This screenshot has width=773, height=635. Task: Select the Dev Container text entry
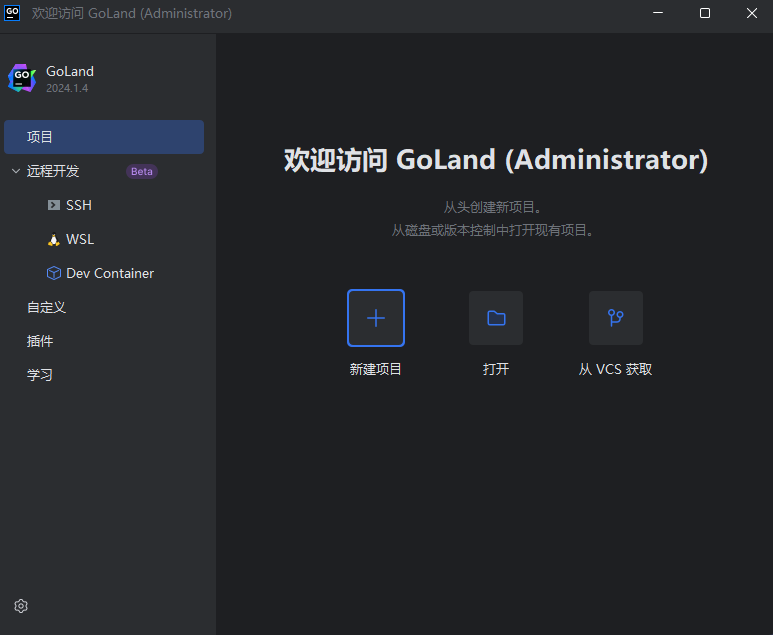click(110, 273)
